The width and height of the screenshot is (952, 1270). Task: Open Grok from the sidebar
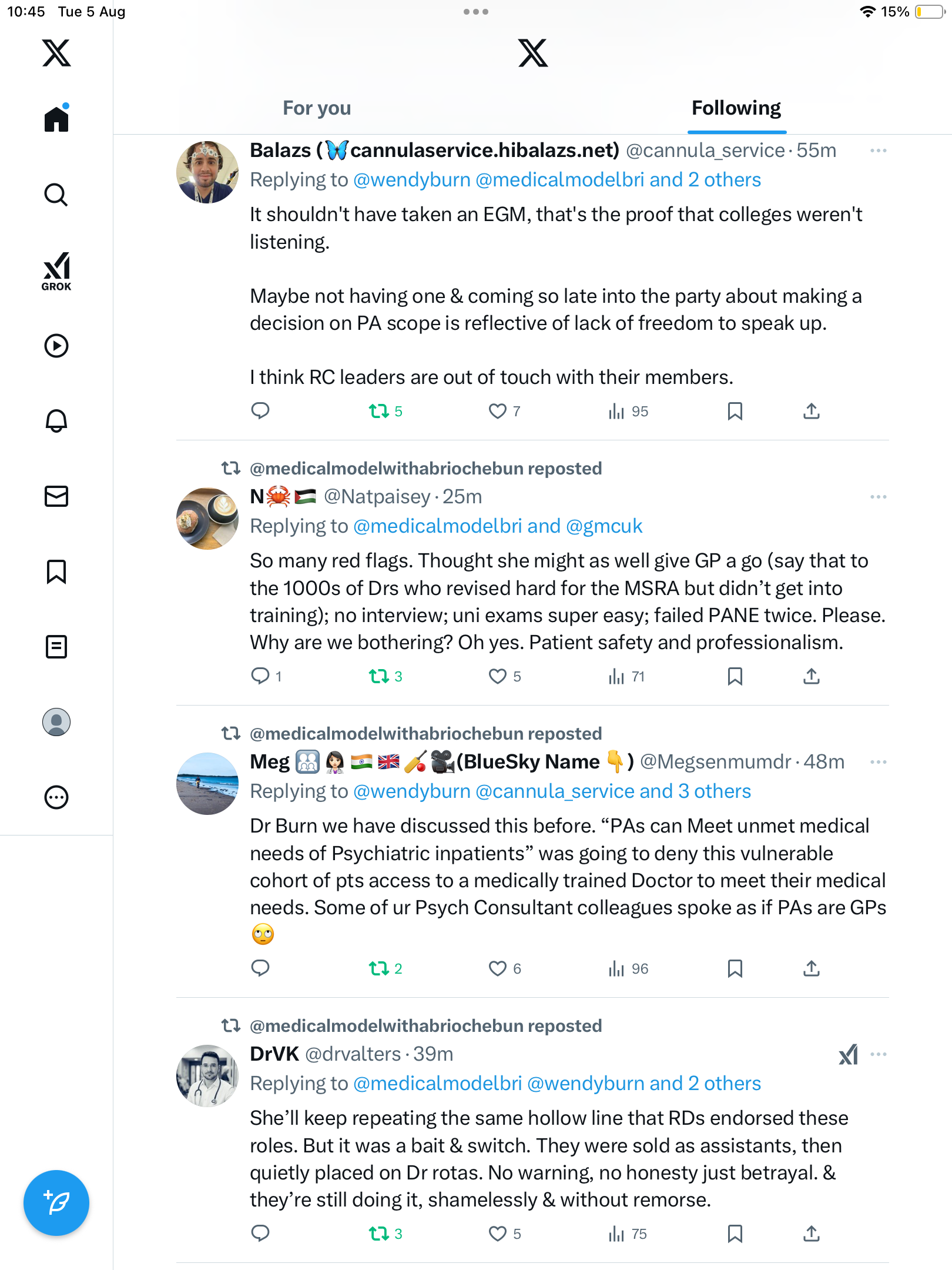(56, 271)
